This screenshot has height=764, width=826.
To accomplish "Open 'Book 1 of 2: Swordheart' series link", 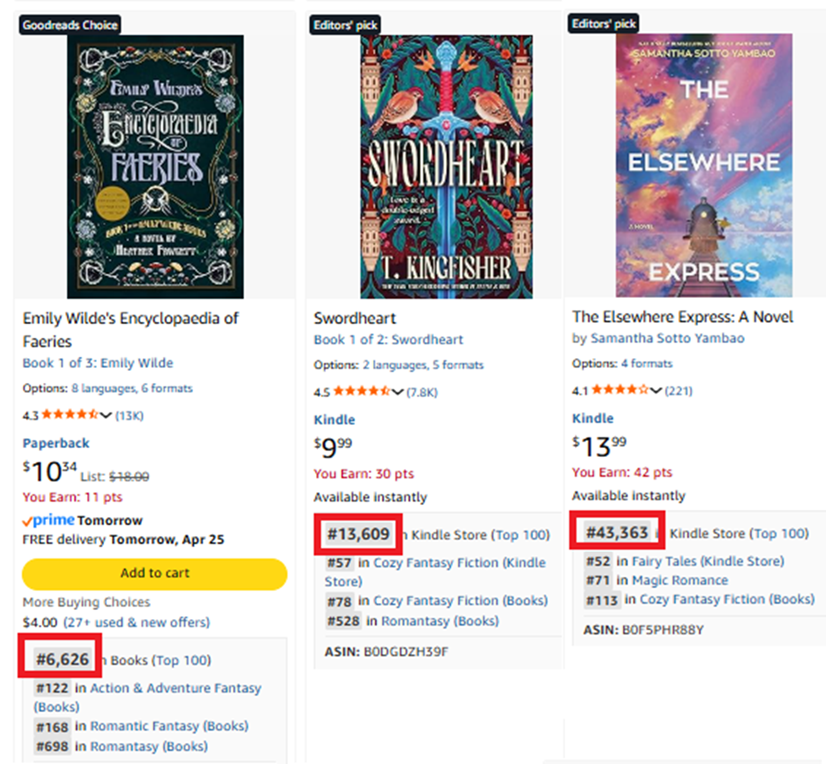I will [388, 340].
